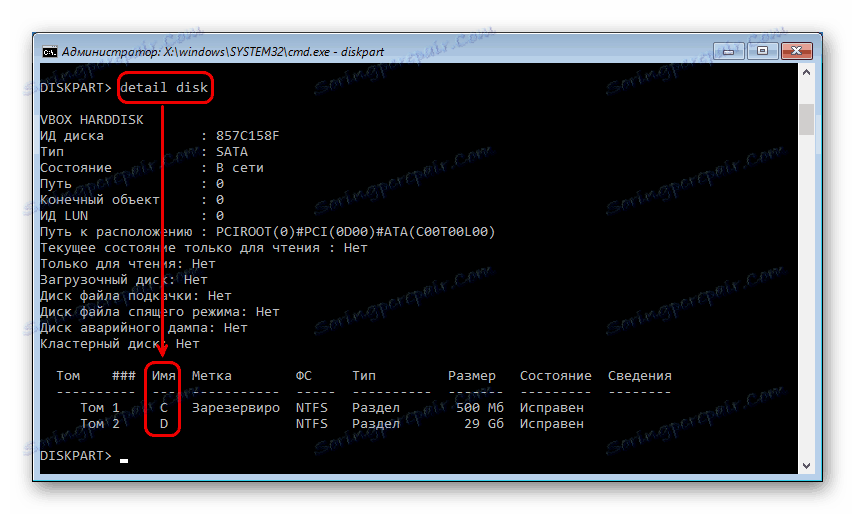Click the SATA type value
Image resolution: width=855 pixels, height=514 pixels.
[232, 152]
